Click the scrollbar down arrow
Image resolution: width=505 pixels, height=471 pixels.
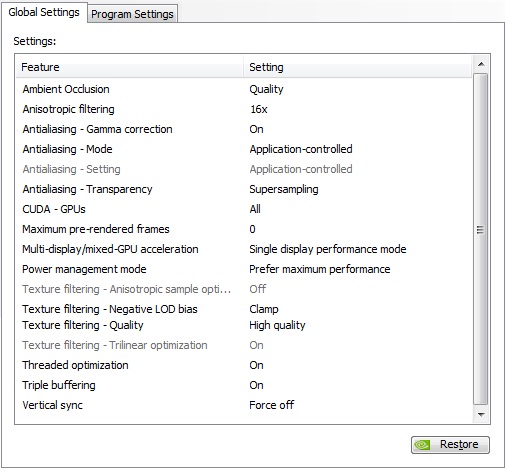[481, 414]
